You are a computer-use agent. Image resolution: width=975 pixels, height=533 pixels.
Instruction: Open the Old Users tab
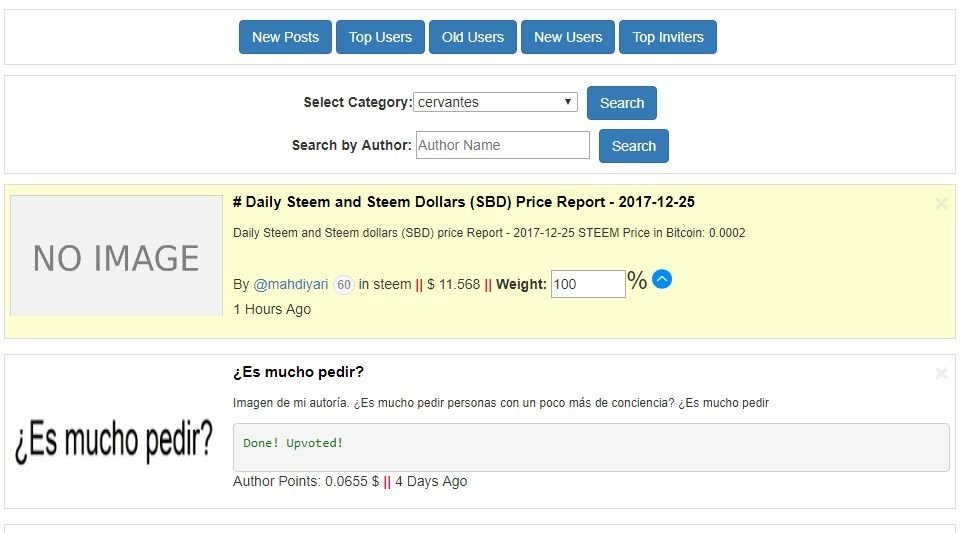[473, 37]
